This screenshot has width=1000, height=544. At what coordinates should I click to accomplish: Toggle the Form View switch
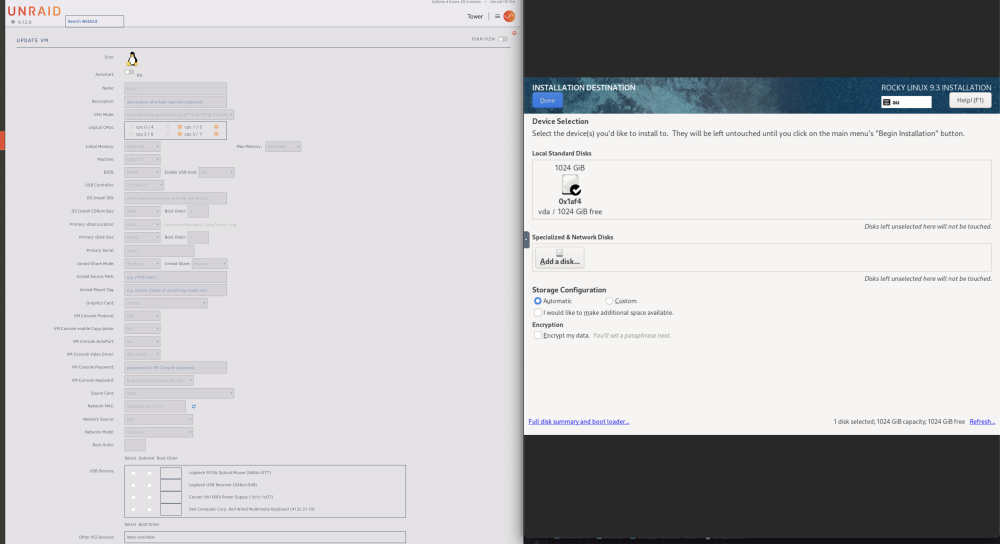(503, 39)
